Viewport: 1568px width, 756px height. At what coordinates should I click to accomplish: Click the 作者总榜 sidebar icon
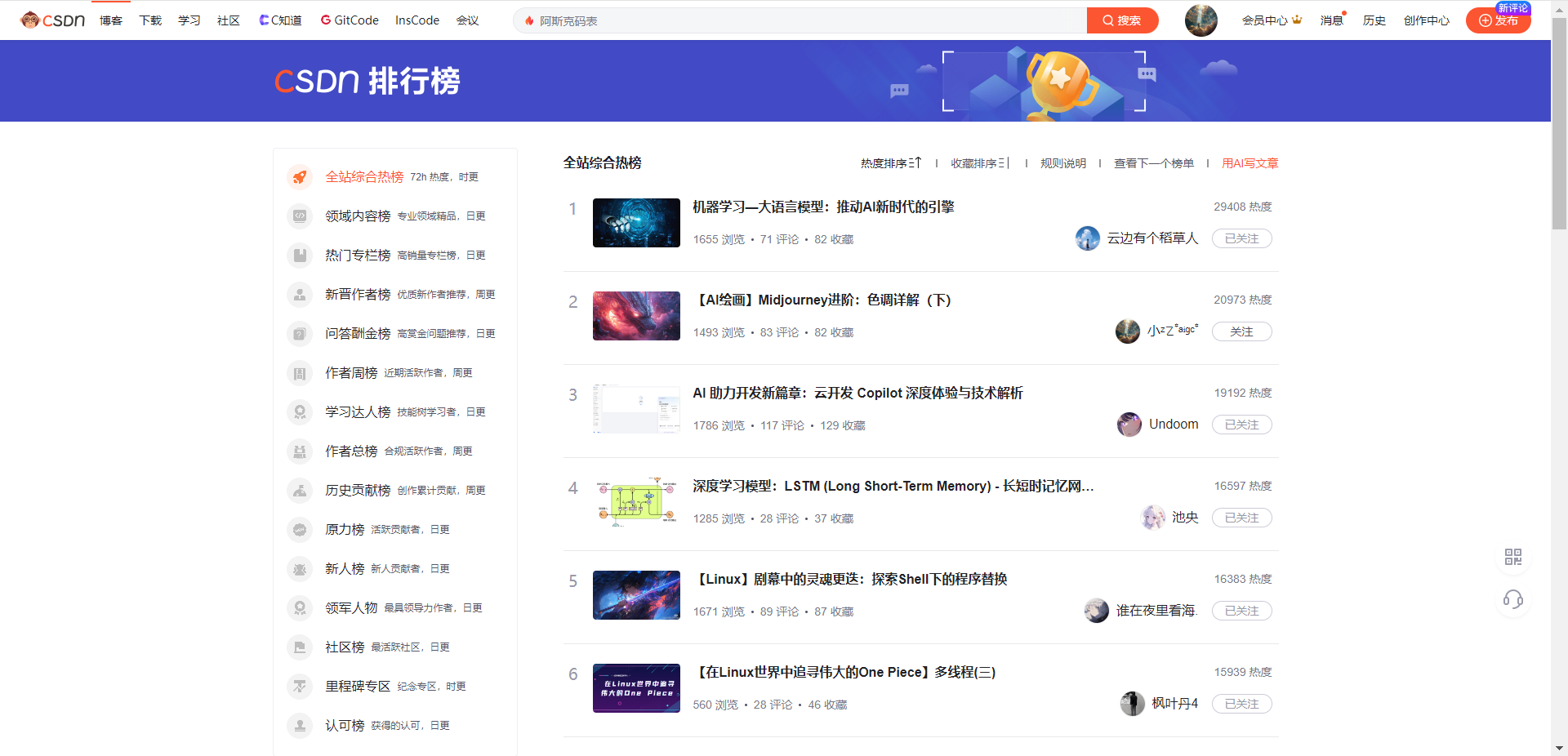[x=300, y=451]
